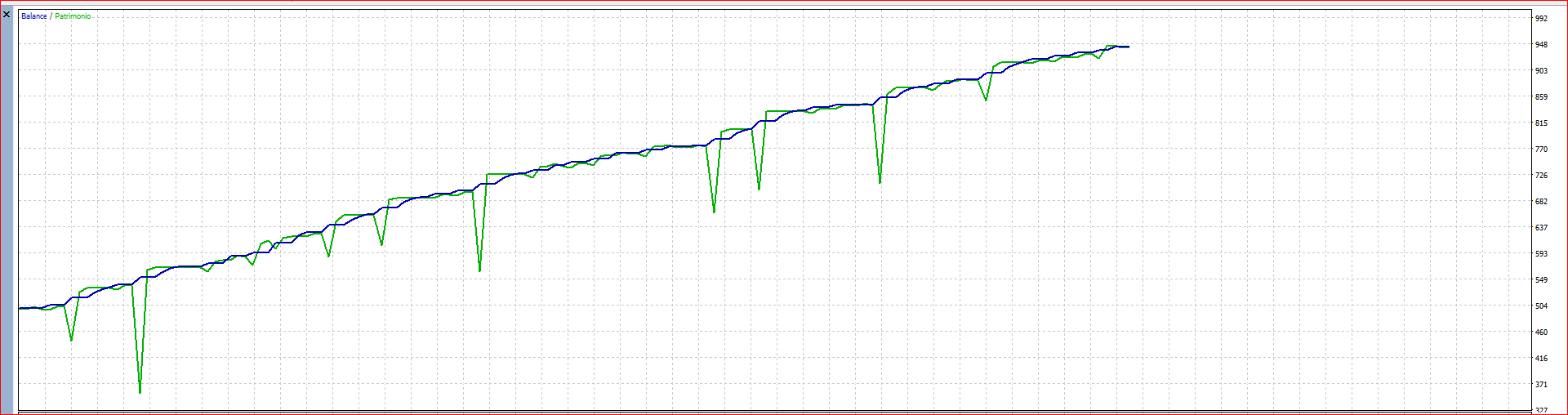The width and height of the screenshot is (1568, 415).
Task: Select the 549 axis value
Action: click(x=1541, y=280)
